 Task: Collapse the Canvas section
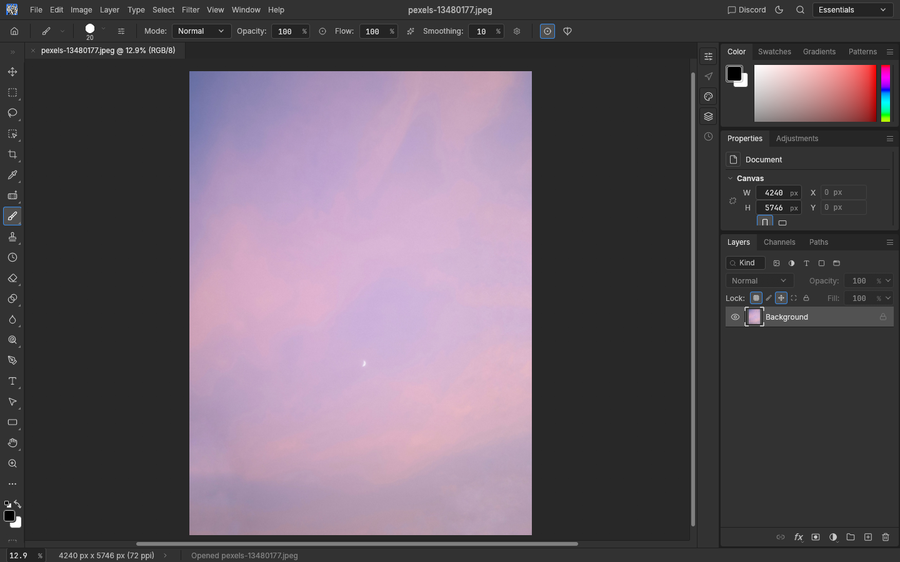pyautogui.click(x=730, y=179)
